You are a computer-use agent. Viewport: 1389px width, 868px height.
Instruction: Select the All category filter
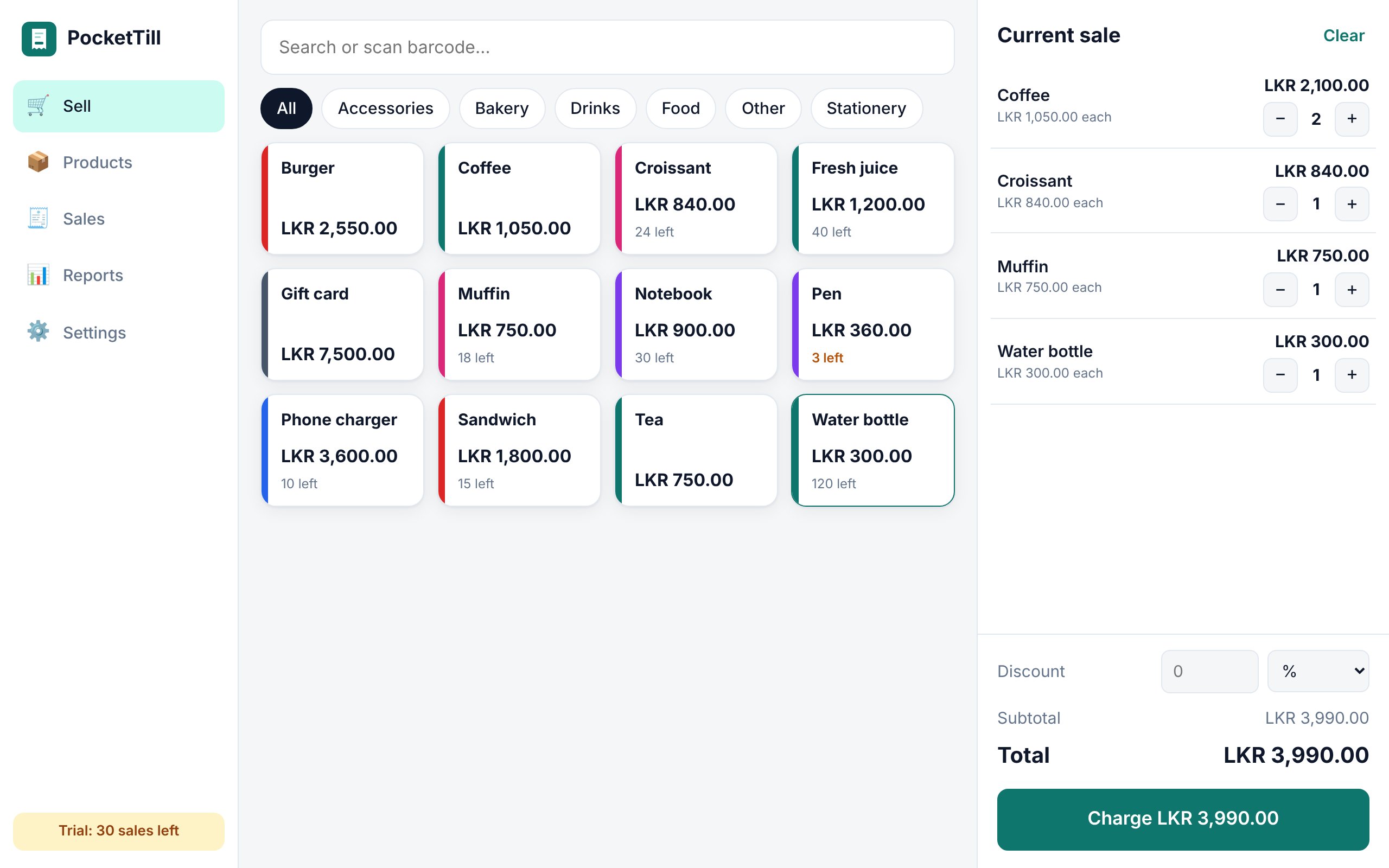[286, 108]
